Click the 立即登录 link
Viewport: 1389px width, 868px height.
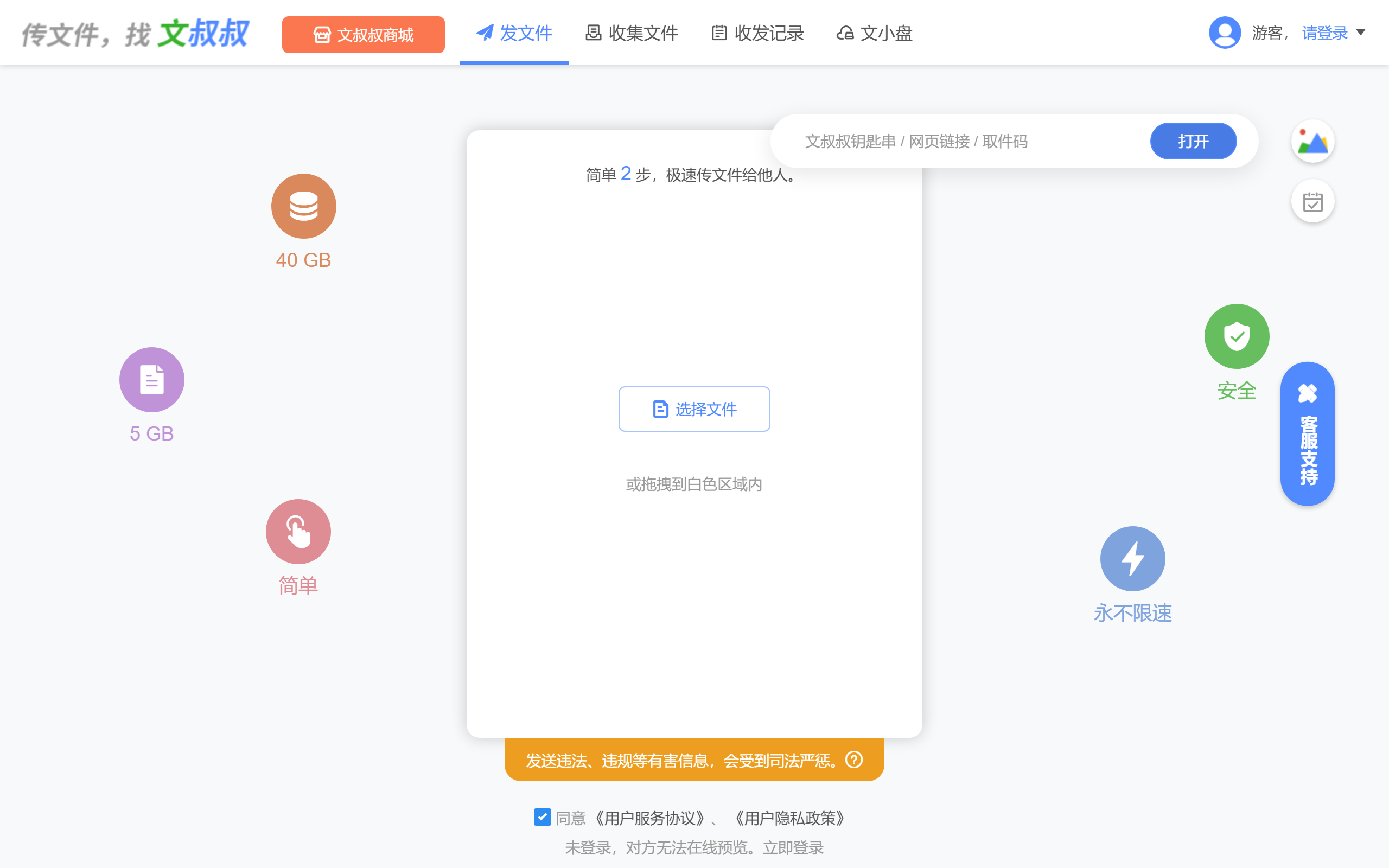(x=793, y=848)
